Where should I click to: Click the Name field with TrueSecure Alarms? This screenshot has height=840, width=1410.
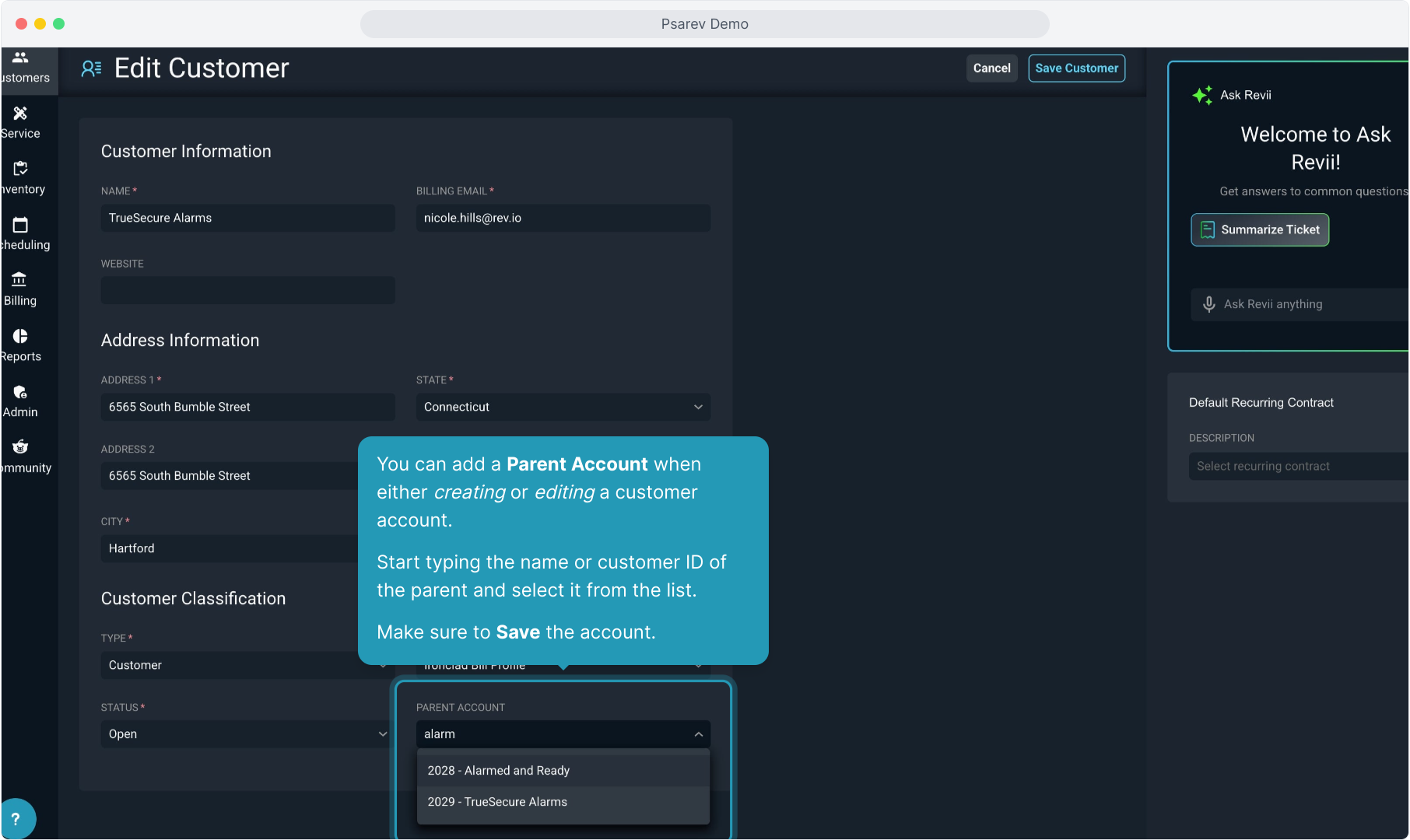pos(247,218)
